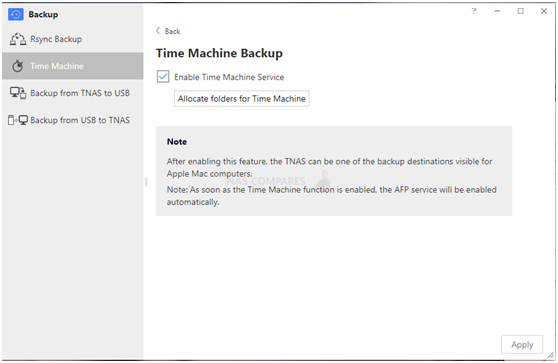
Task: Open Backup from USB to TNAS
Action: [73, 120]
